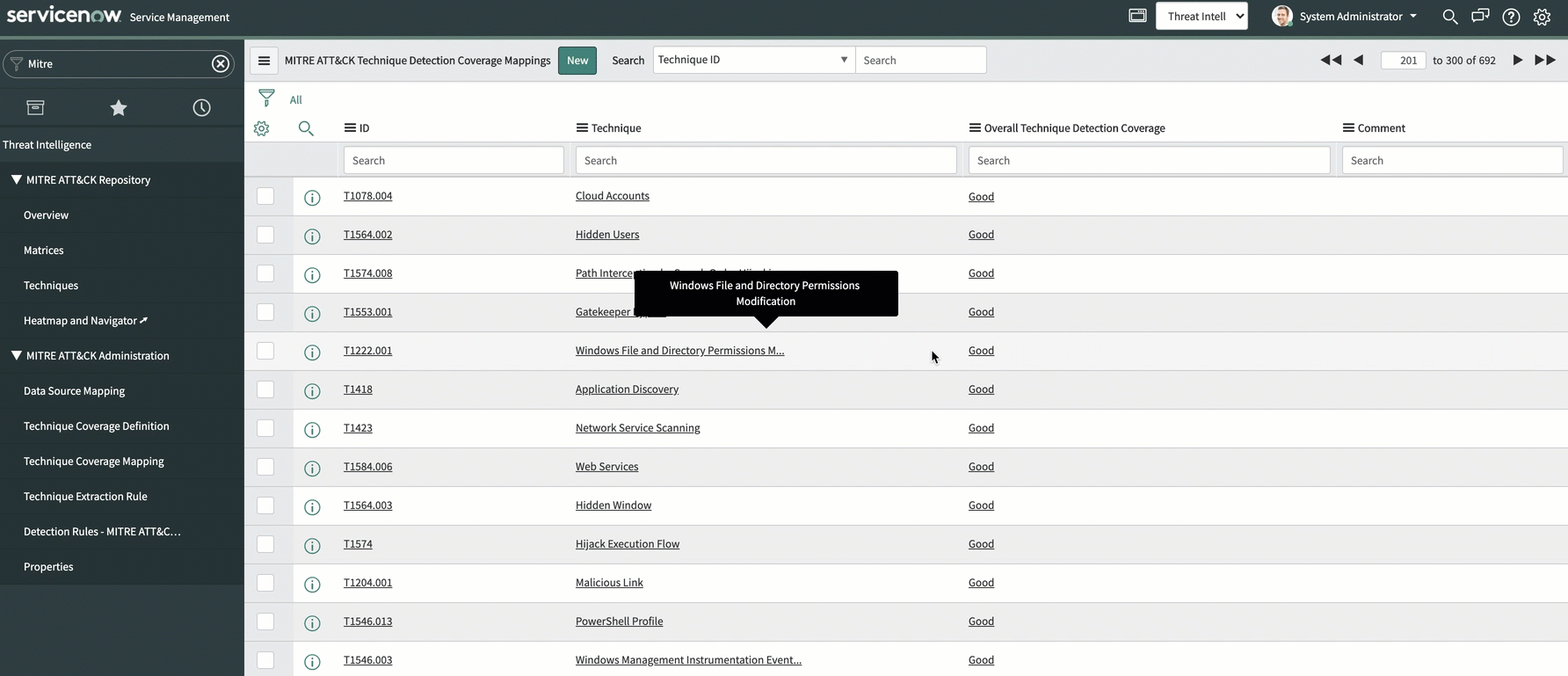Open Comment column options menu icon

tap(1348, 127)
